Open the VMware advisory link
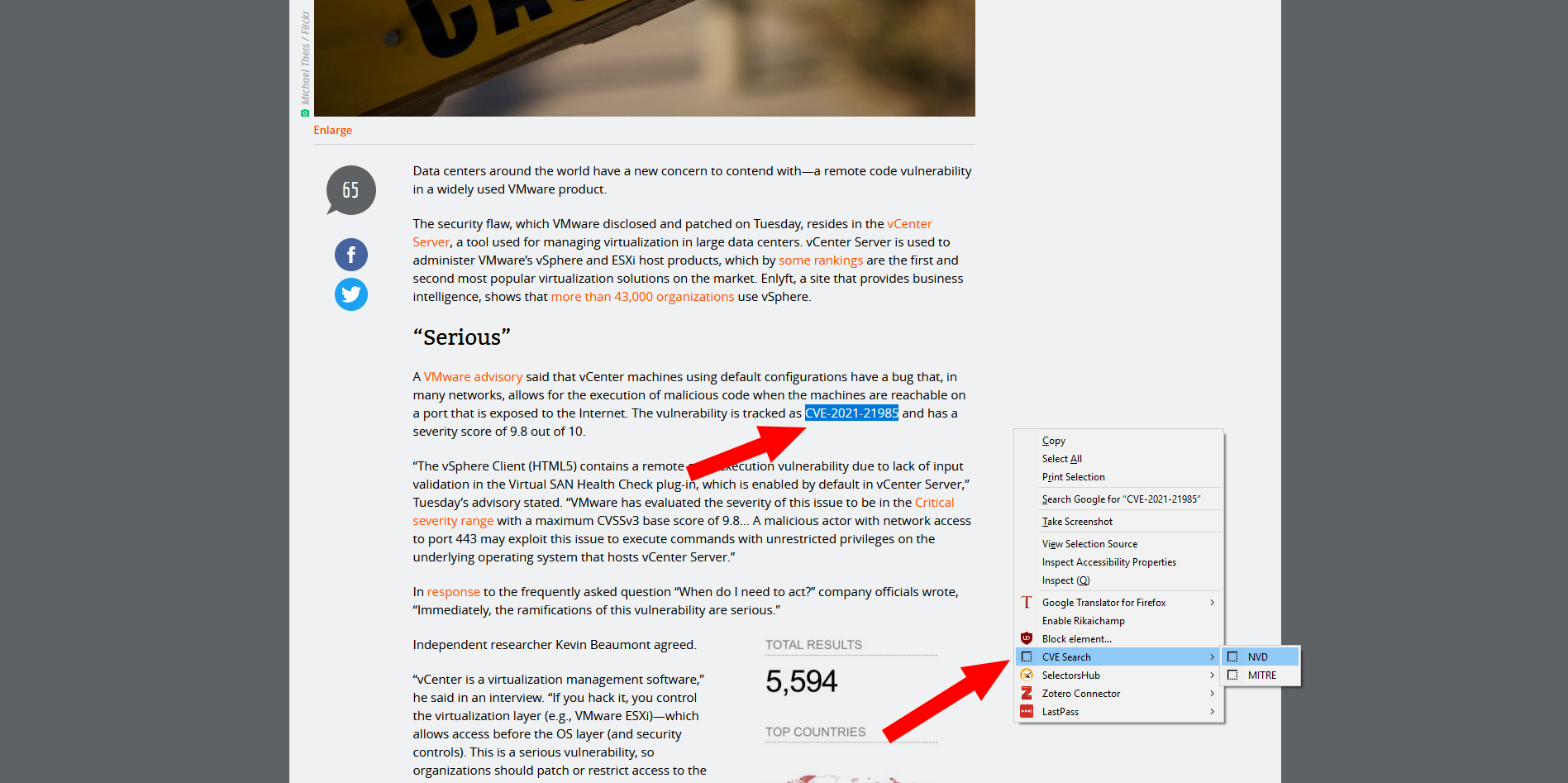 [x=473, y=377]
